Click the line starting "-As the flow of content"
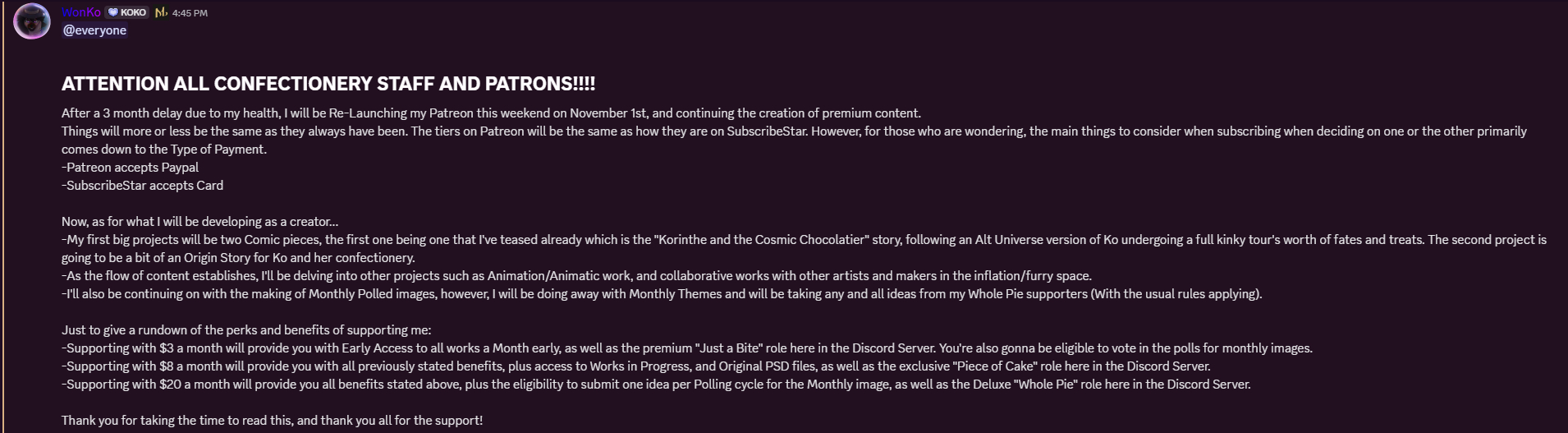Screen dimensions: 1568x433 pyautogui.click(x=576, y=276)
